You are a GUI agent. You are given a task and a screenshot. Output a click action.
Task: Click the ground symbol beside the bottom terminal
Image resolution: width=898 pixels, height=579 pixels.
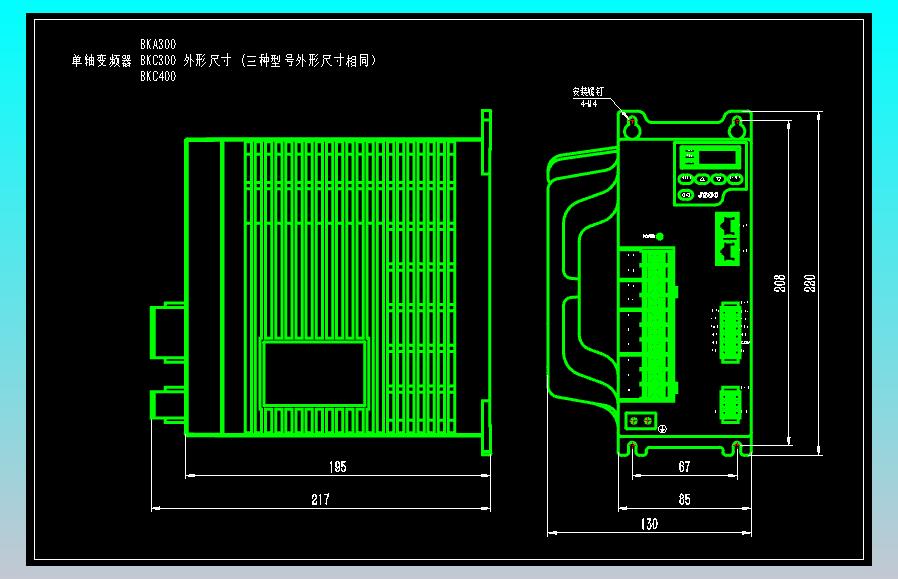(662, 428)
